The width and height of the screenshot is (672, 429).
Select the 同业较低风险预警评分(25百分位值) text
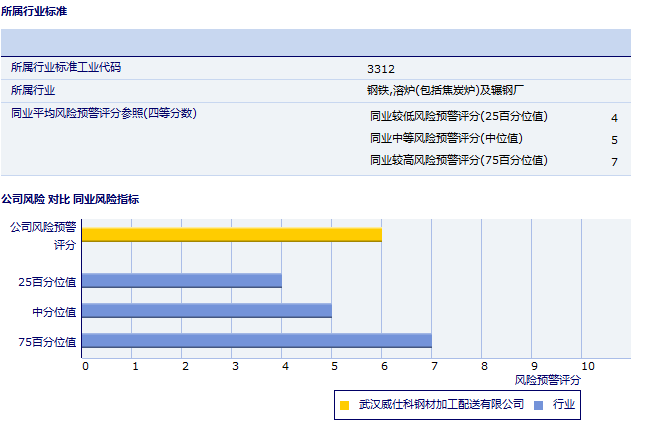[x=459, y=116]
